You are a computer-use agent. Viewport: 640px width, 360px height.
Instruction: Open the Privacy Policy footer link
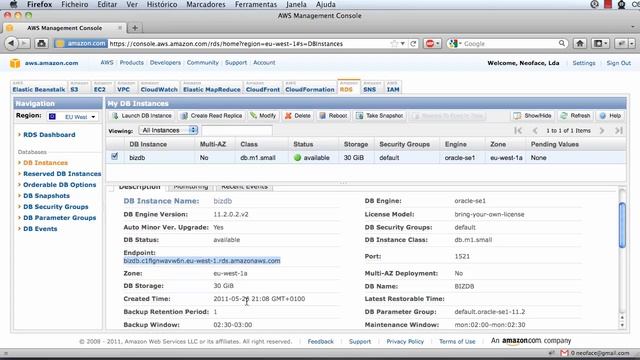tap(405, 342)
